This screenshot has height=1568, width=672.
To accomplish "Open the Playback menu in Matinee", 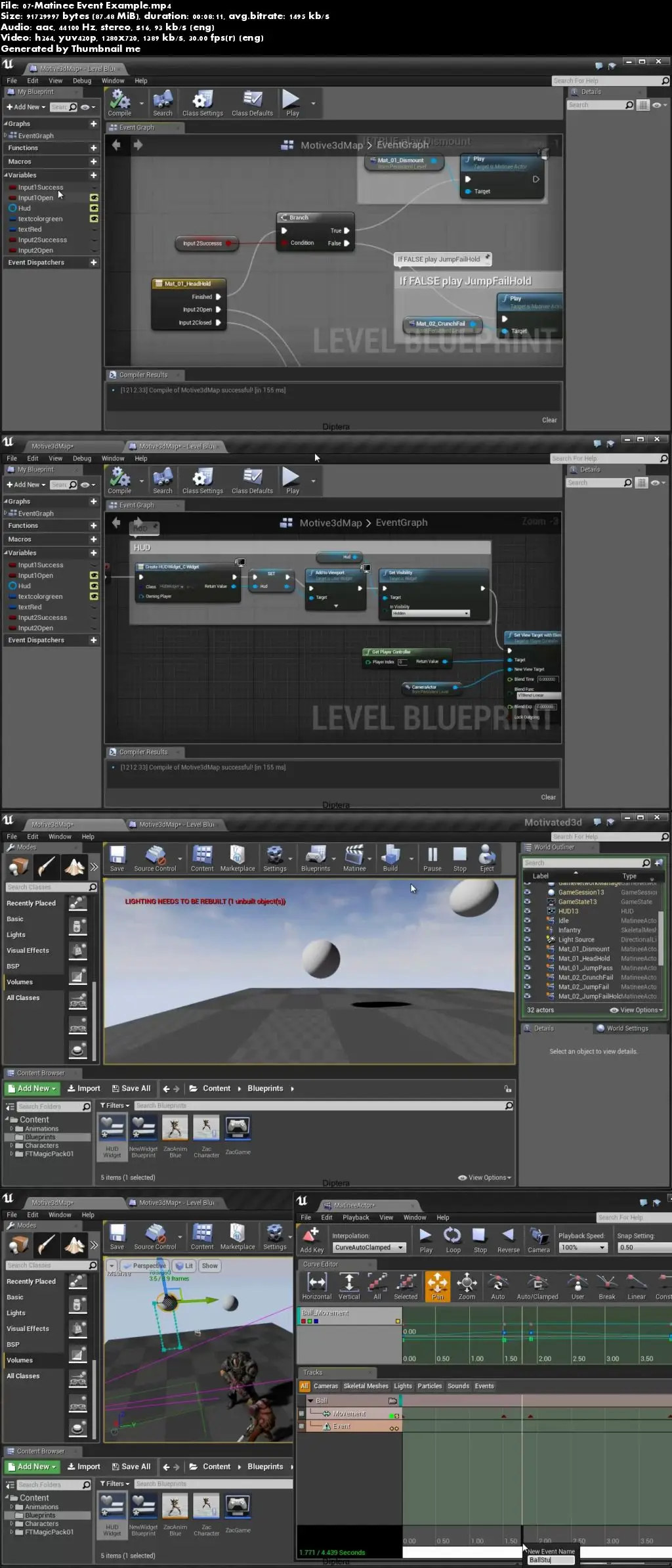I will pos(356,1217).
